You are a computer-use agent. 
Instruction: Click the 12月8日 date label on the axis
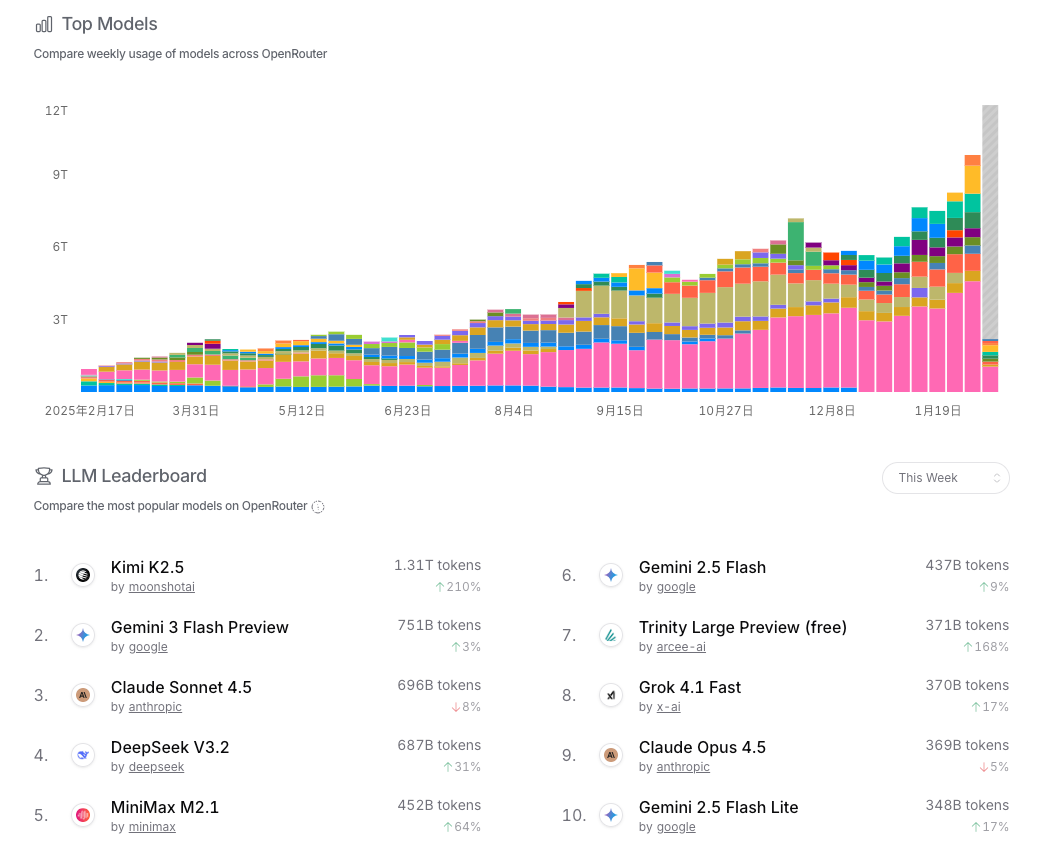pos(832,411)
